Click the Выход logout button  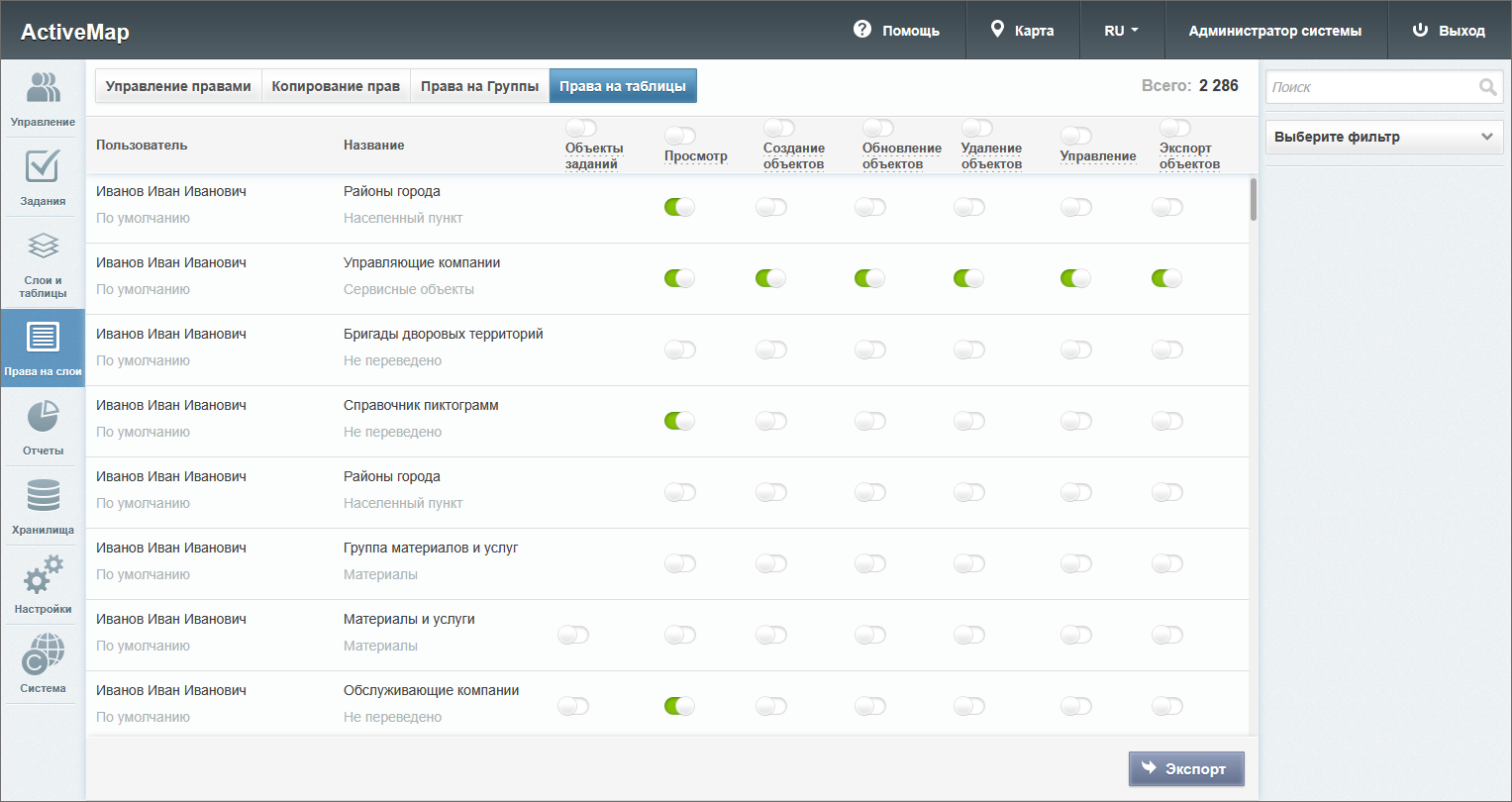[x=1449, y=31]
